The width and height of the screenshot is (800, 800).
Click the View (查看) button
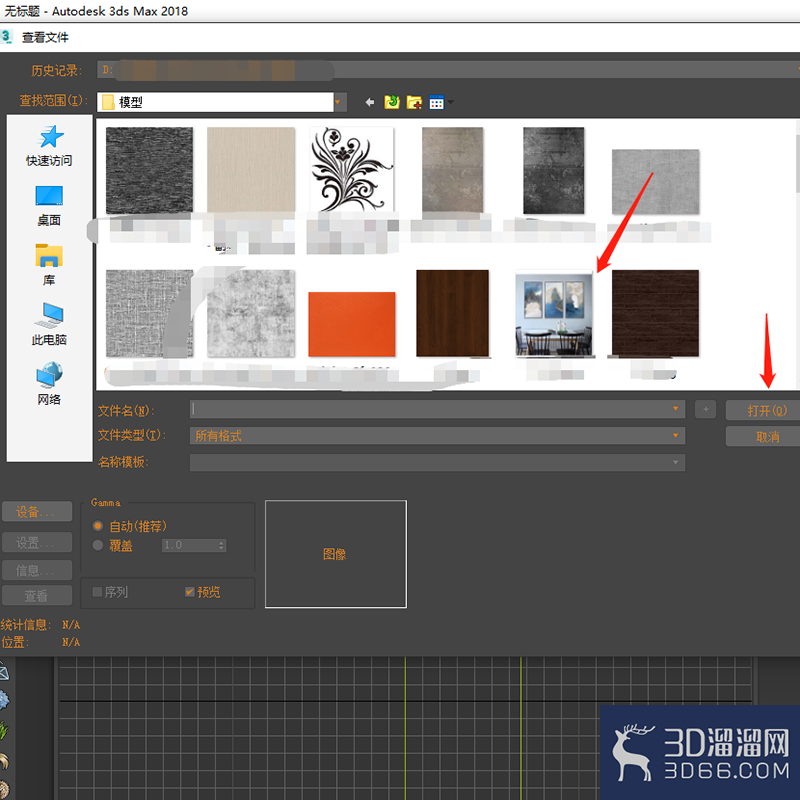click(37, 595)
